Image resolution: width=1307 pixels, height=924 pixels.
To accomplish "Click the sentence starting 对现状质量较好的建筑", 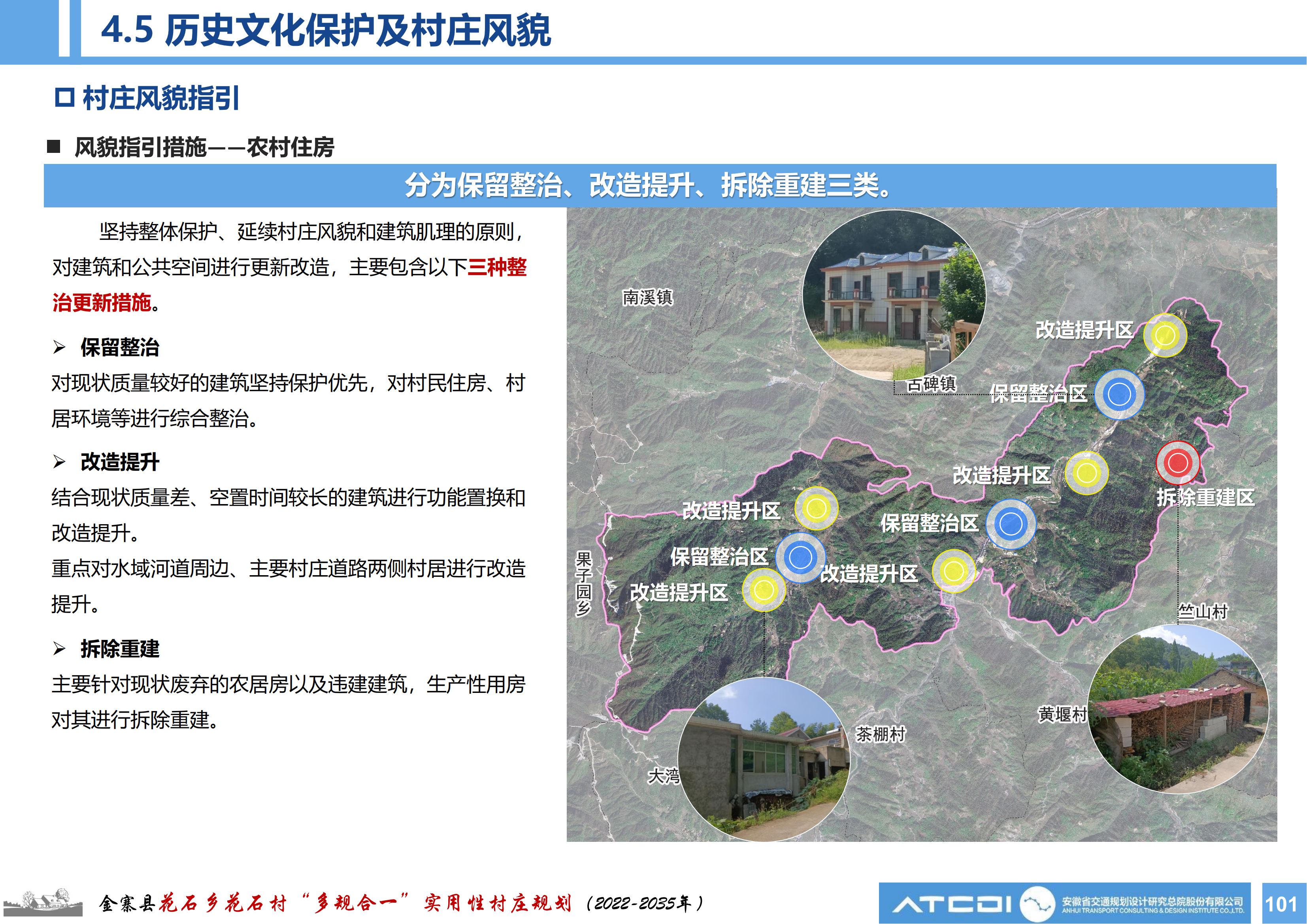I will [289, 401].
